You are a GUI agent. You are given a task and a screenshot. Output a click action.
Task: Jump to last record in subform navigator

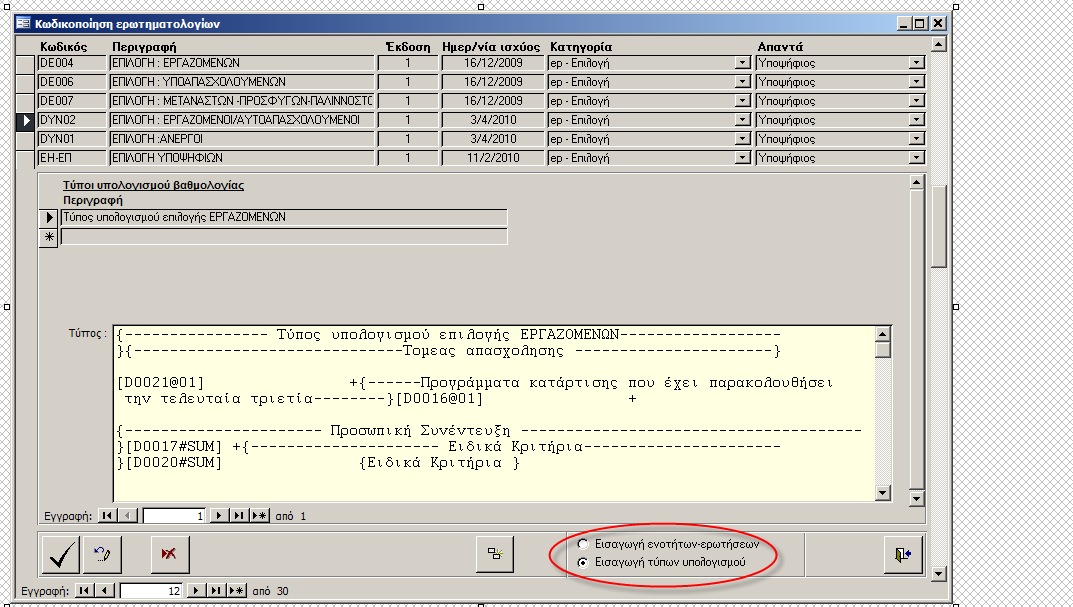pos(238,516)
